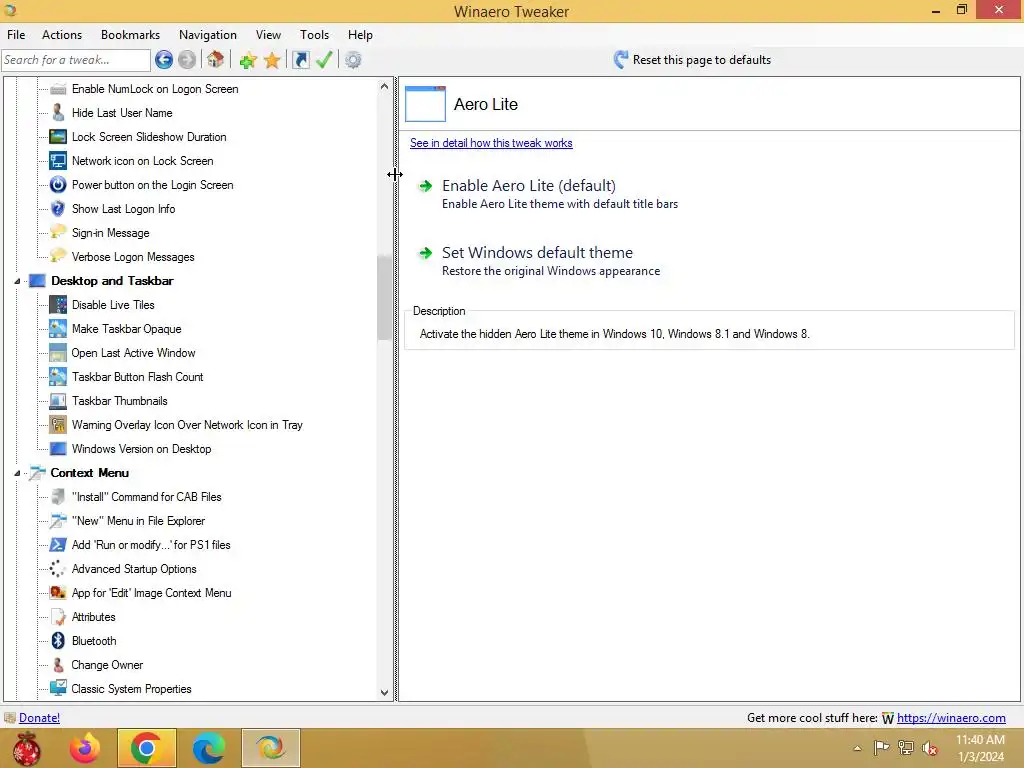Click the PowerShell PS1 files tree icon

58,545
